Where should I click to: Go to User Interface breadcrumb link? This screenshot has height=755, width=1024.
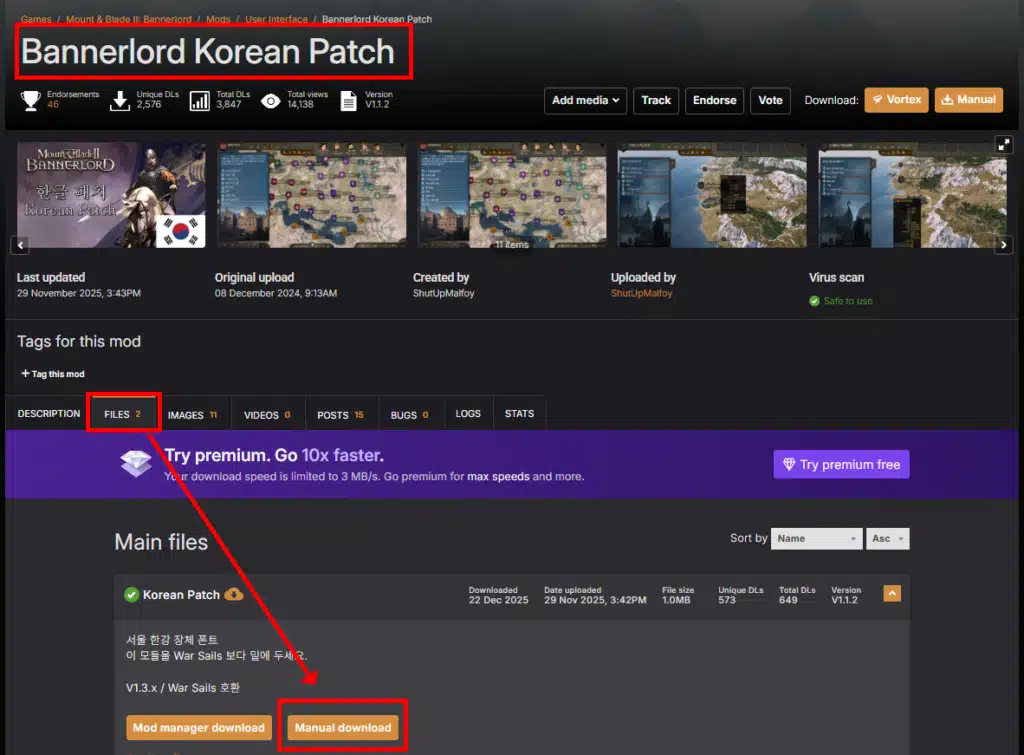tap(276, 20)
